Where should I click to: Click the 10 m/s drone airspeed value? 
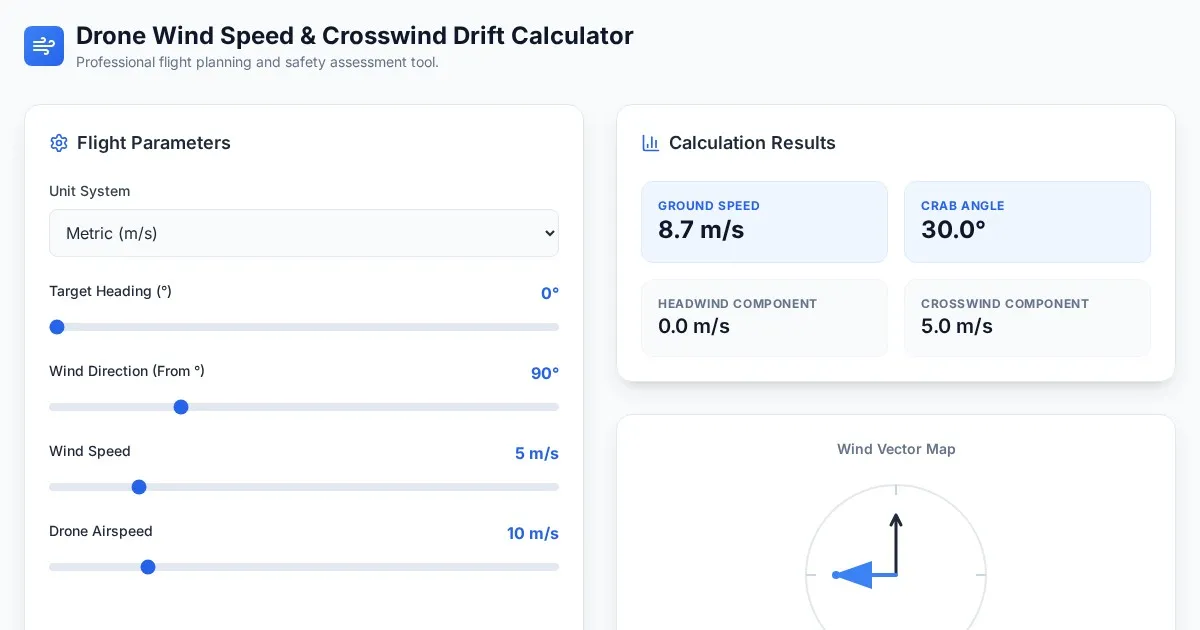pyautogui.click(x=532, y=534)
